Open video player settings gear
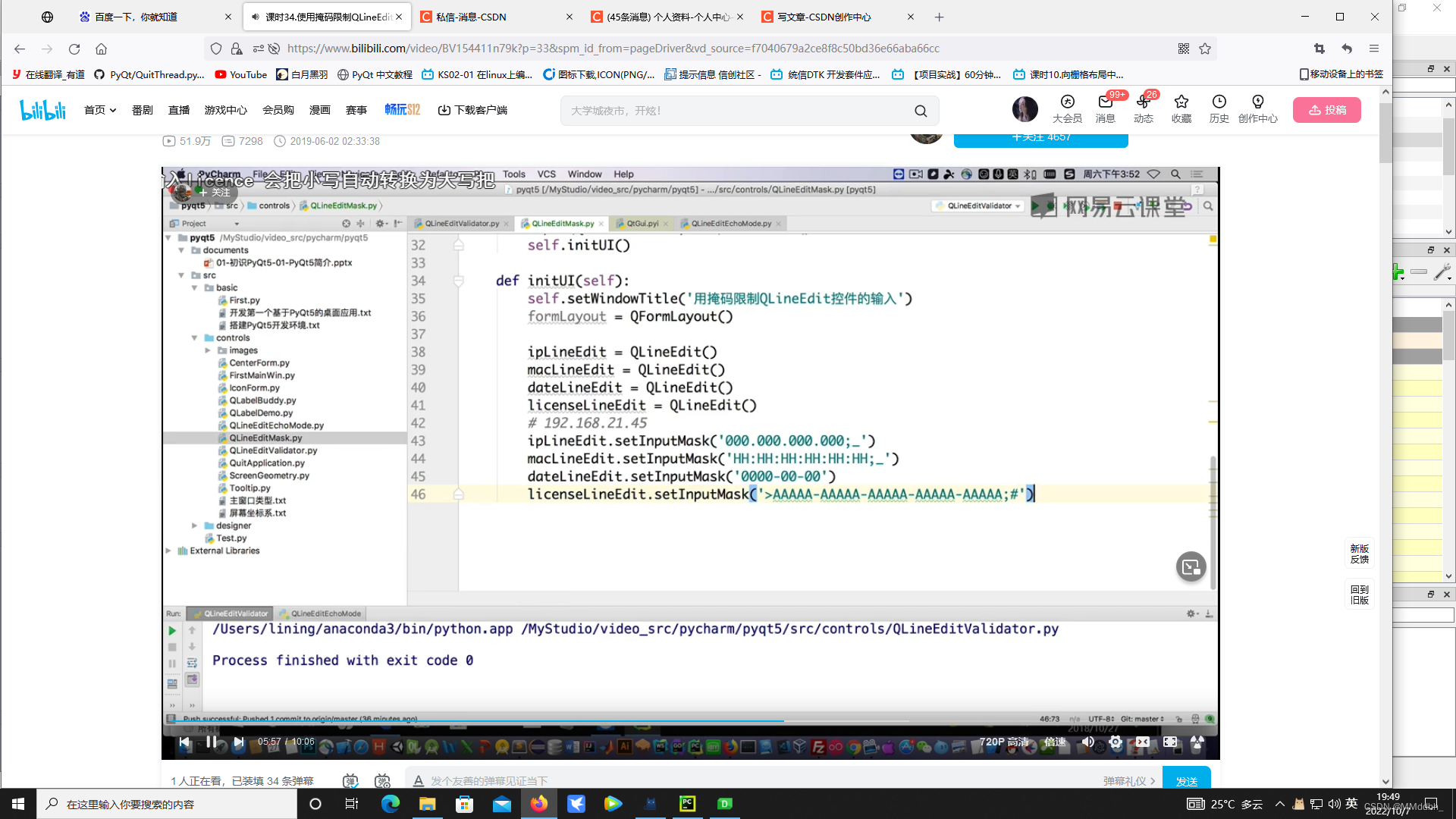The image size is (1456, 819). tap(1115, 742)
